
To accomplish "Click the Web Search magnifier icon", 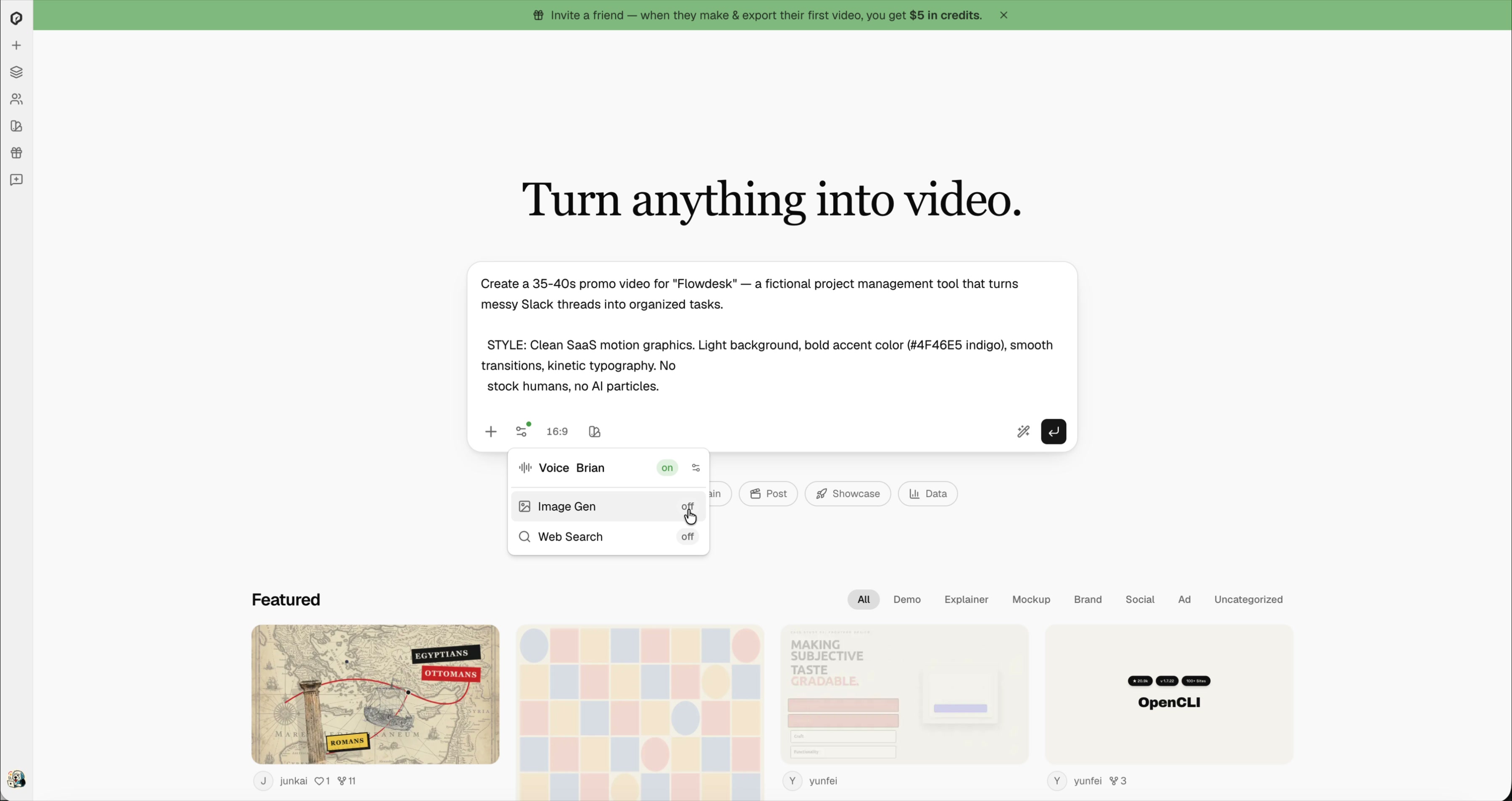I will coord(525,538).
